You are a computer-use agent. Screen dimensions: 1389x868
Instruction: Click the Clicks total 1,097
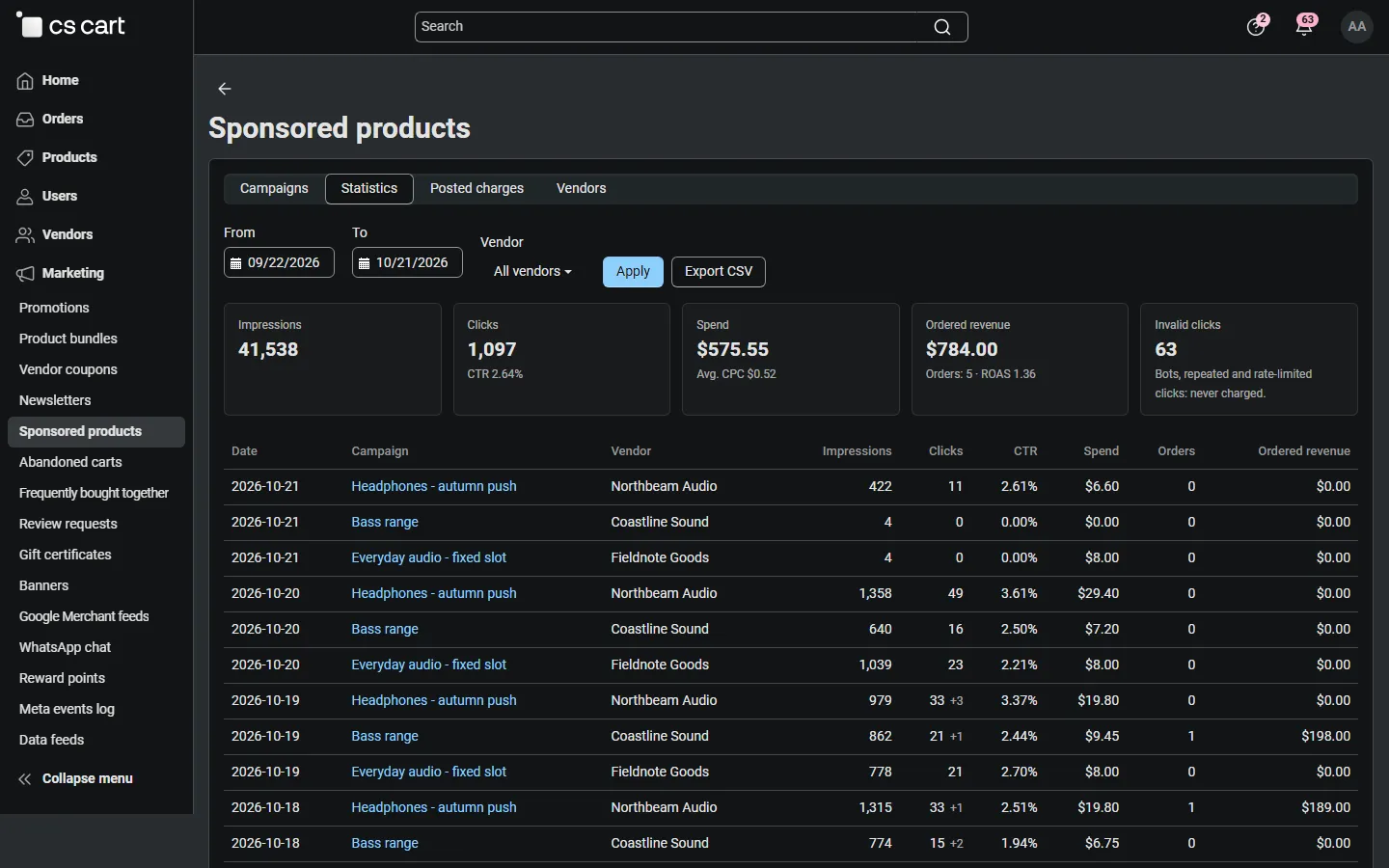click(492, 349)
